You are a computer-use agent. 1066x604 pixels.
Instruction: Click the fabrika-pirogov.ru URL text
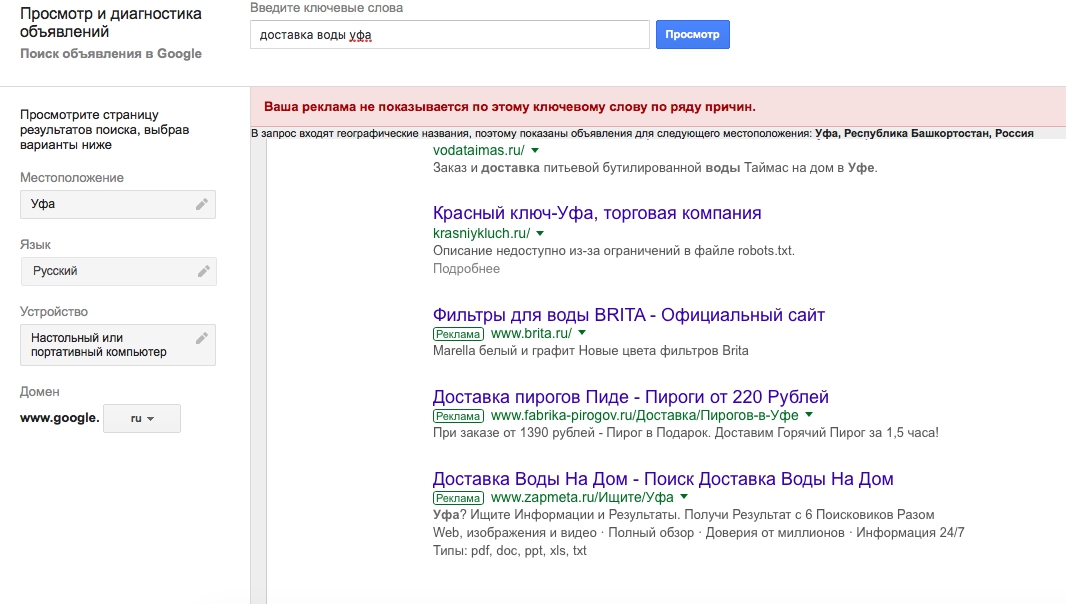pos(644,415)
